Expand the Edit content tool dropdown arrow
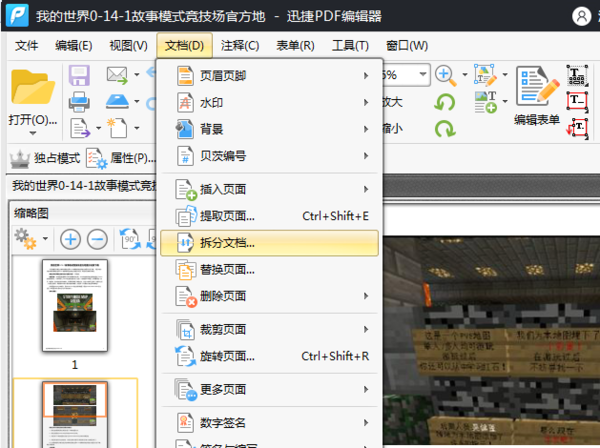This screenshot has width=600, height=448. click(505, 75)
